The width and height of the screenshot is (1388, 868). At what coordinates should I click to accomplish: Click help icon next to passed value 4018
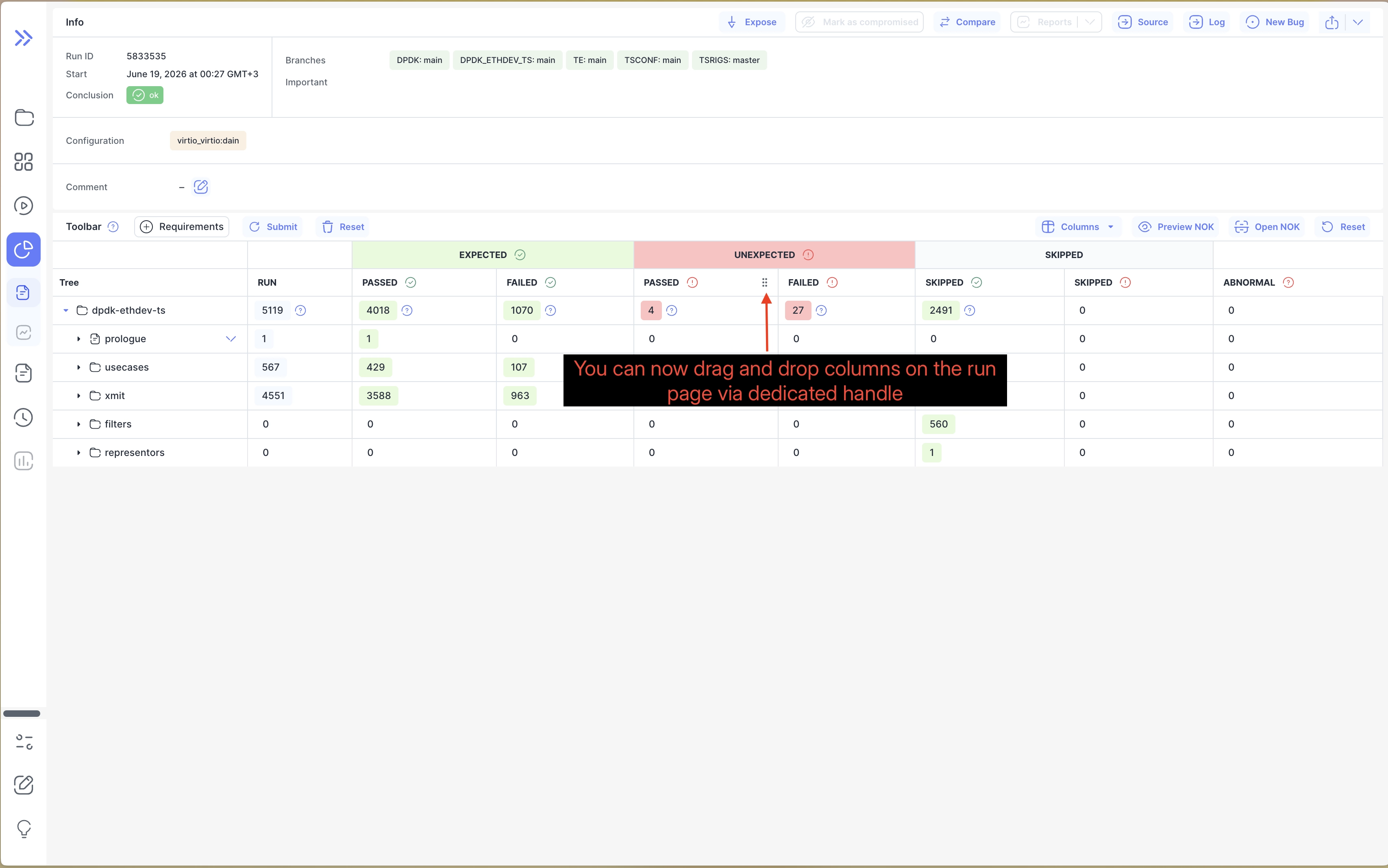point(407,310)
